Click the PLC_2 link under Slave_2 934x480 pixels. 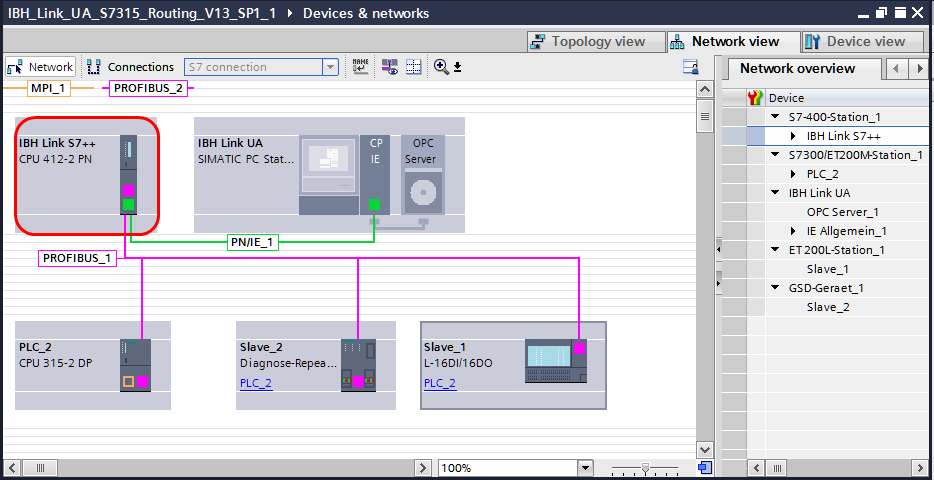[255, 383]
